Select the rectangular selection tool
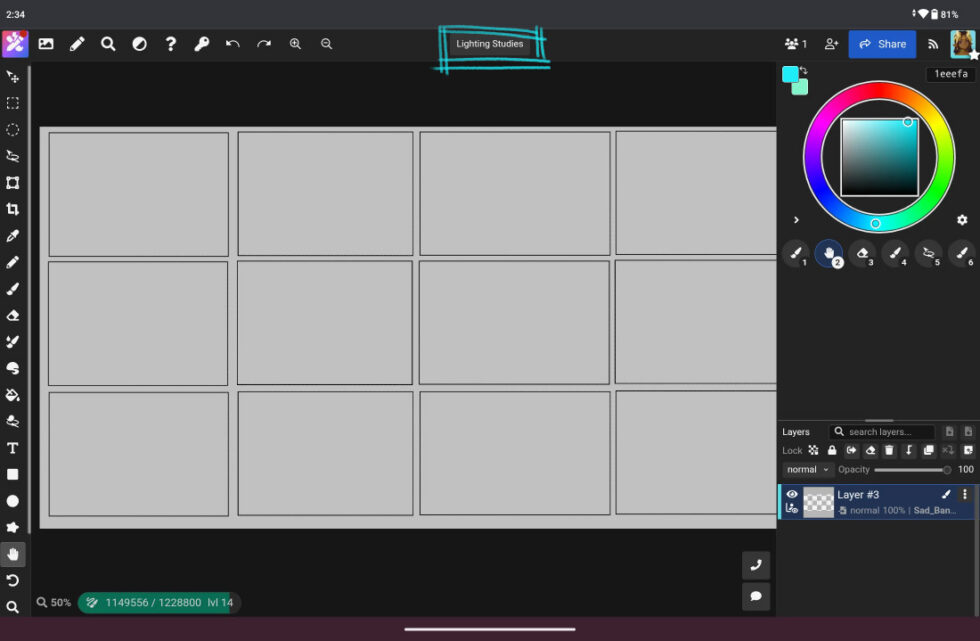This screenshot has height=641, width=980. (x=12, y=103)
